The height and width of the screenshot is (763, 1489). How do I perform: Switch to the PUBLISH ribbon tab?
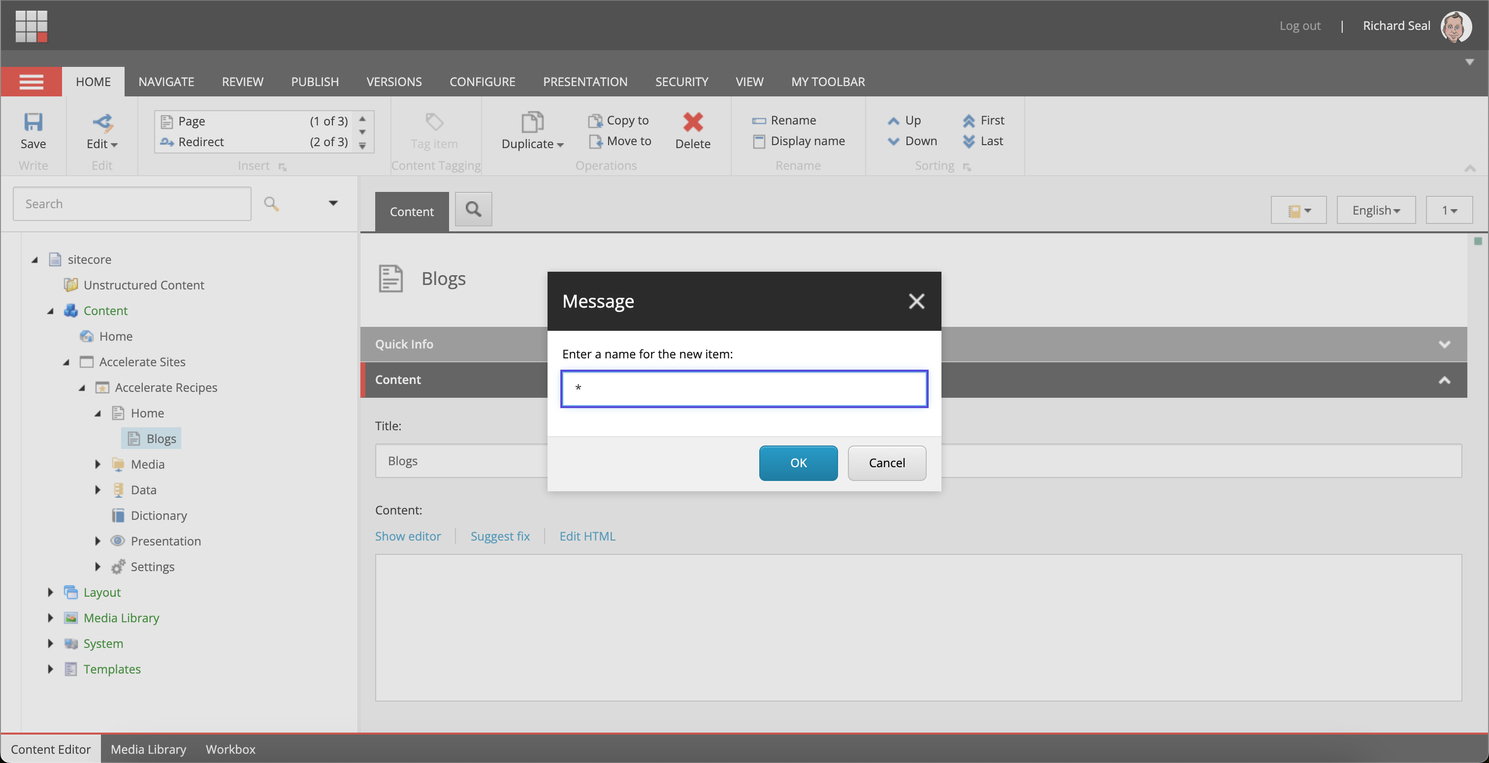315,82
